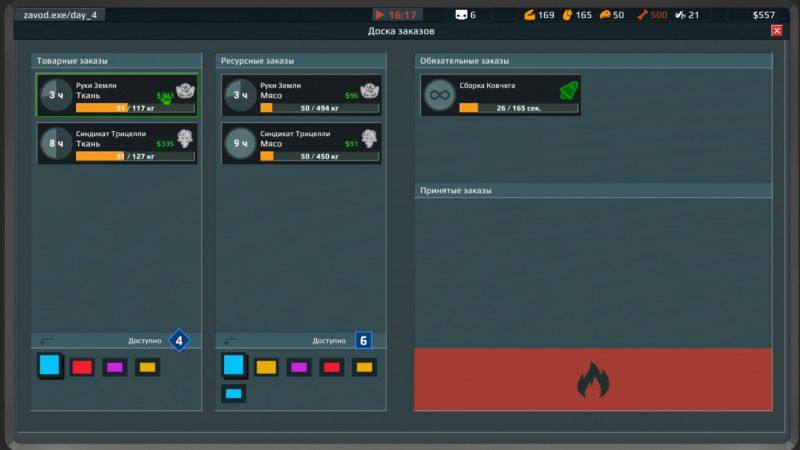Click the red fire burn button
This screenshot has width=800, height=450.
point(593,379)
